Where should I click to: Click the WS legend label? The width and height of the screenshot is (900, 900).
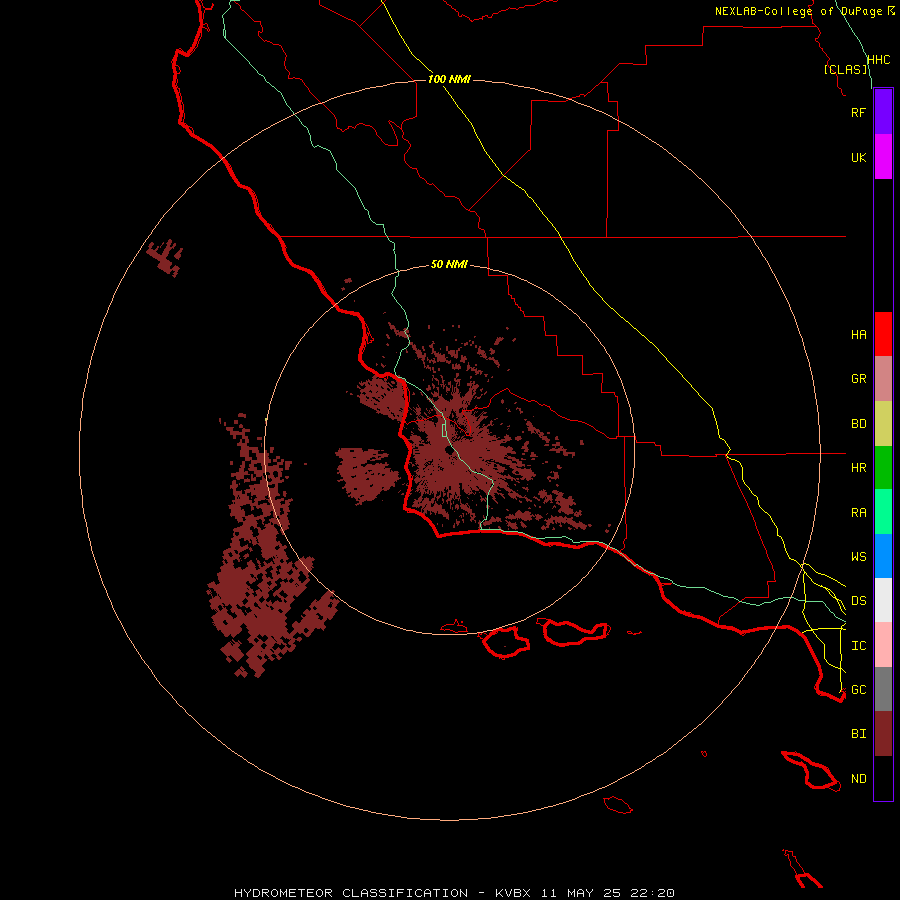pos(858,557)
